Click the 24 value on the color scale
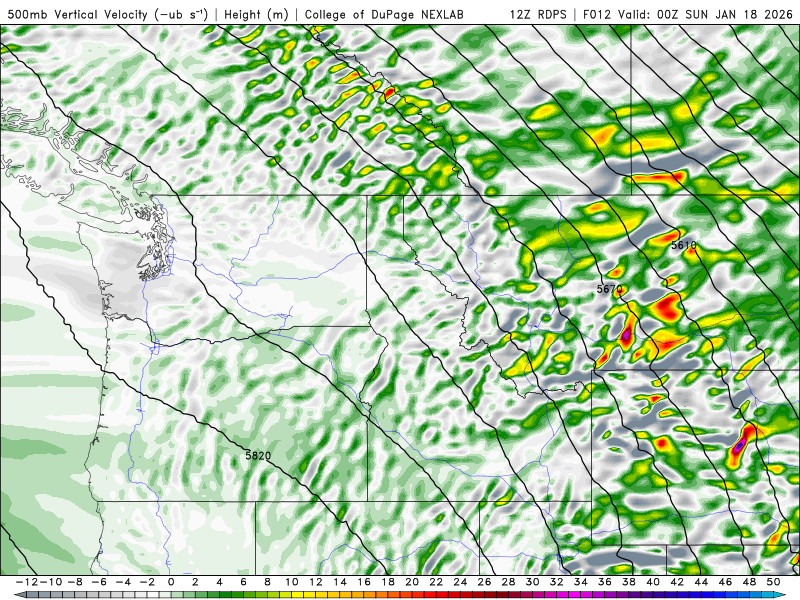 pyautogui.click(x=460, y=582)
